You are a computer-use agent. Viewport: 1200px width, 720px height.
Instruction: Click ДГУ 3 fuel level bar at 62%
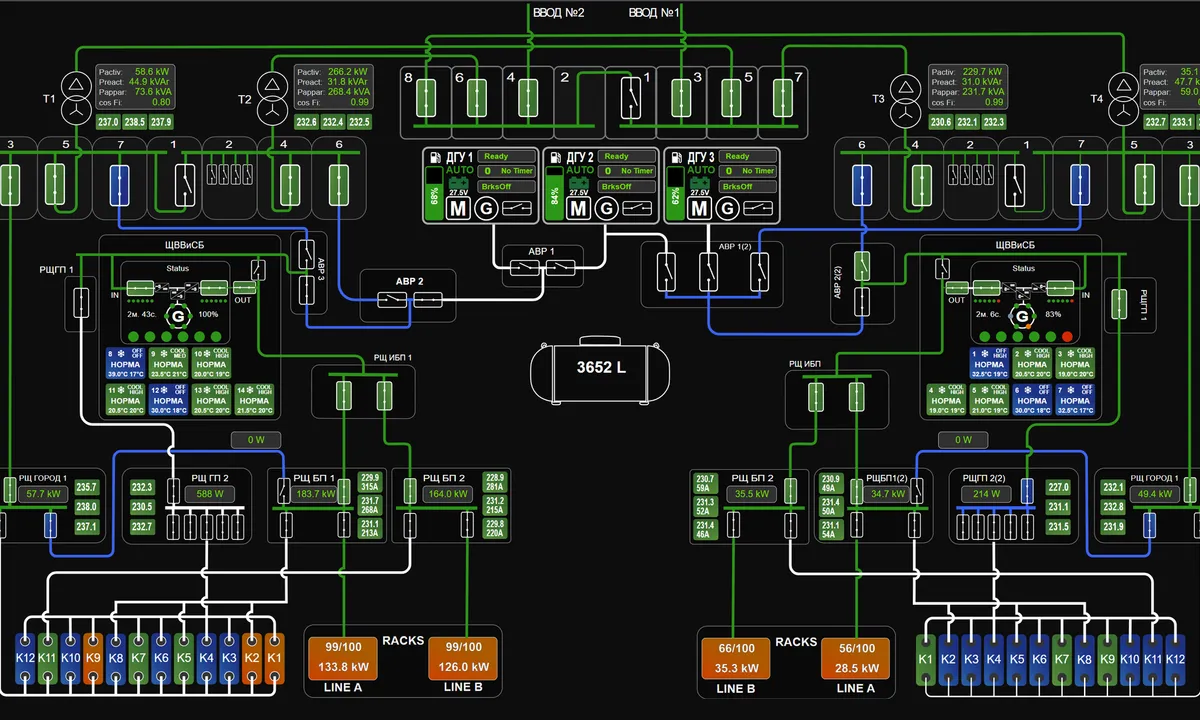point(675,194)
